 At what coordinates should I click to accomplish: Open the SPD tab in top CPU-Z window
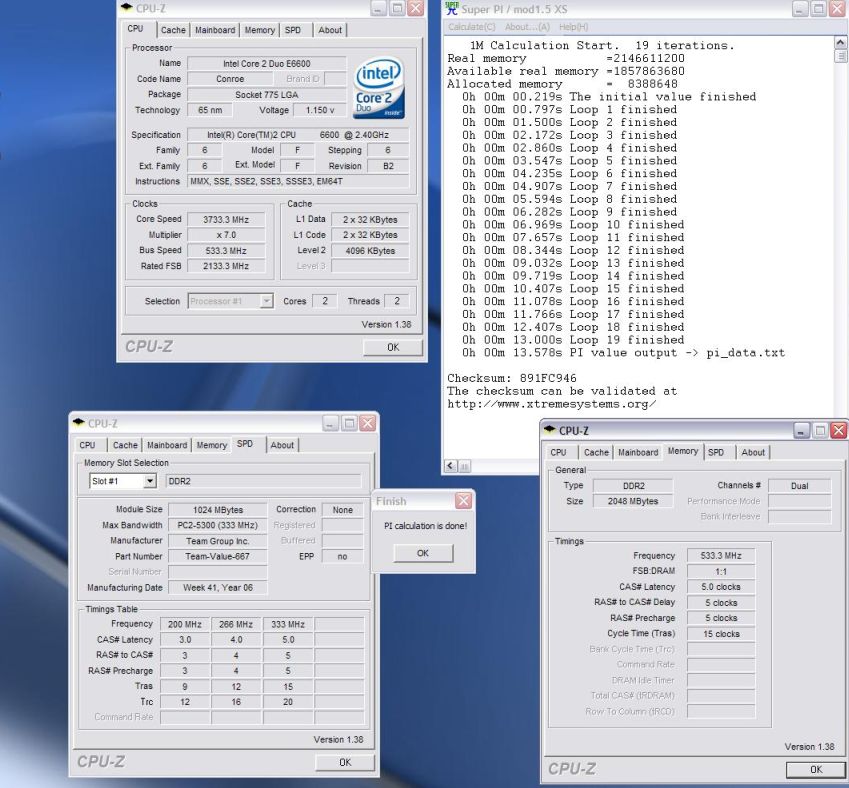pyautogui.click(x=293, y=30)
